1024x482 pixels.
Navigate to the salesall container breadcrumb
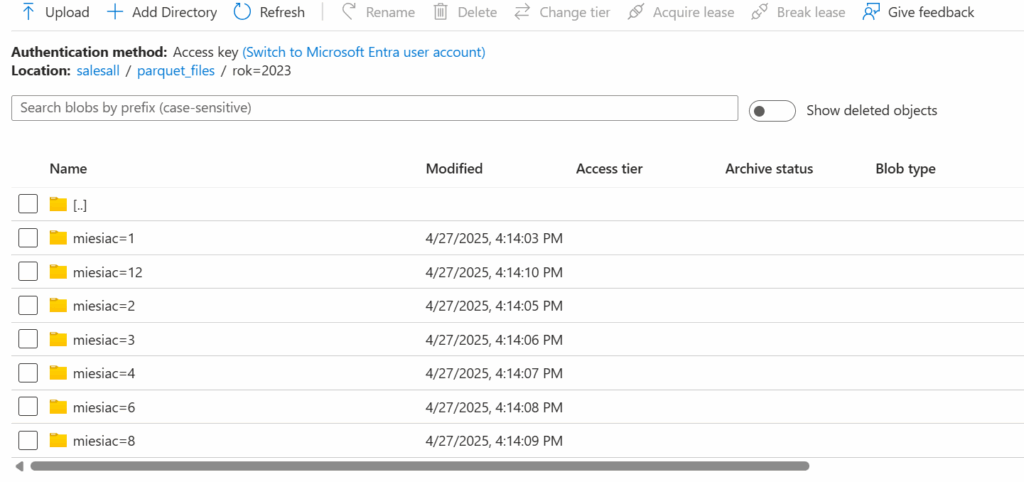click(x=100, y=70)
